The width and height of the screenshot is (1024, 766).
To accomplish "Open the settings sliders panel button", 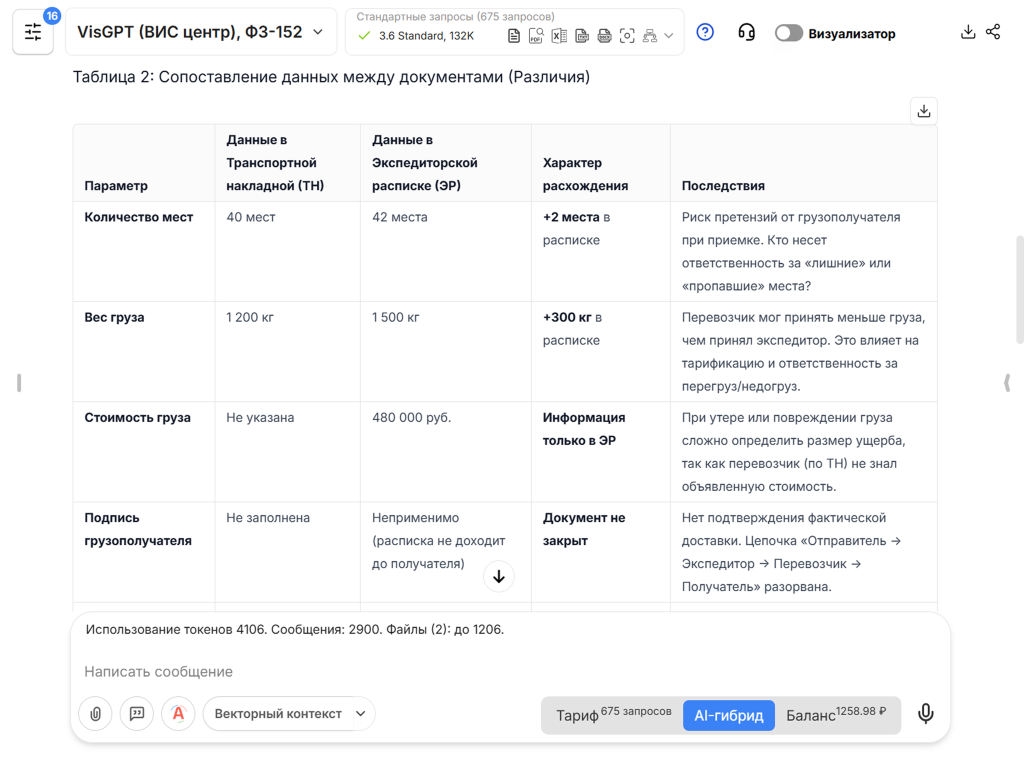I will (x=33, y=32).
